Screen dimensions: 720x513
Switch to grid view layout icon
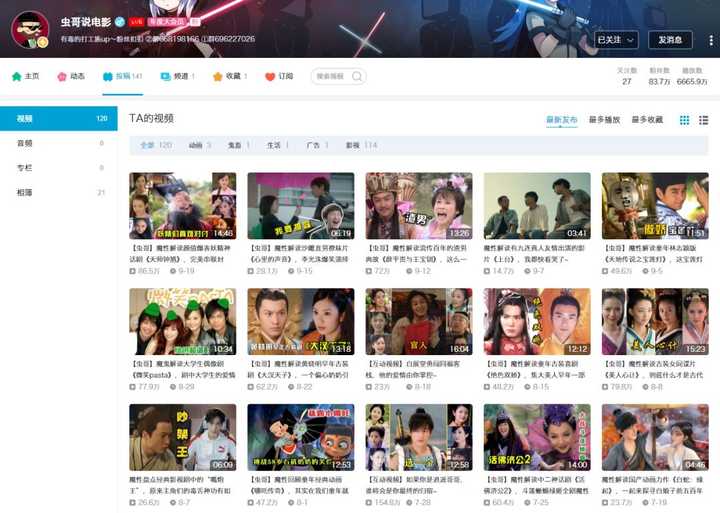[x=684, y=120]
